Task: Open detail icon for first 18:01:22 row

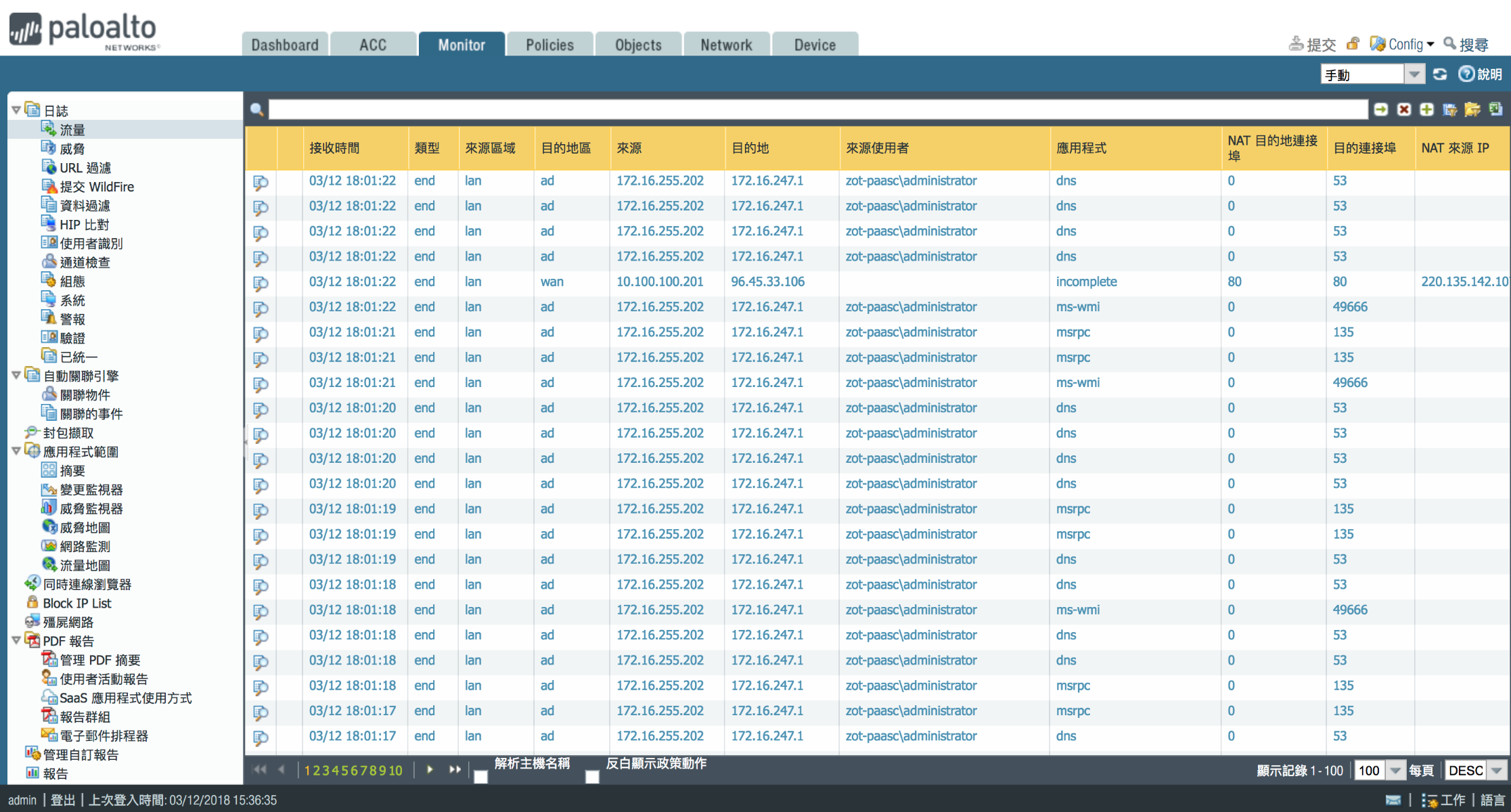Action: click(x=261, y=182)
